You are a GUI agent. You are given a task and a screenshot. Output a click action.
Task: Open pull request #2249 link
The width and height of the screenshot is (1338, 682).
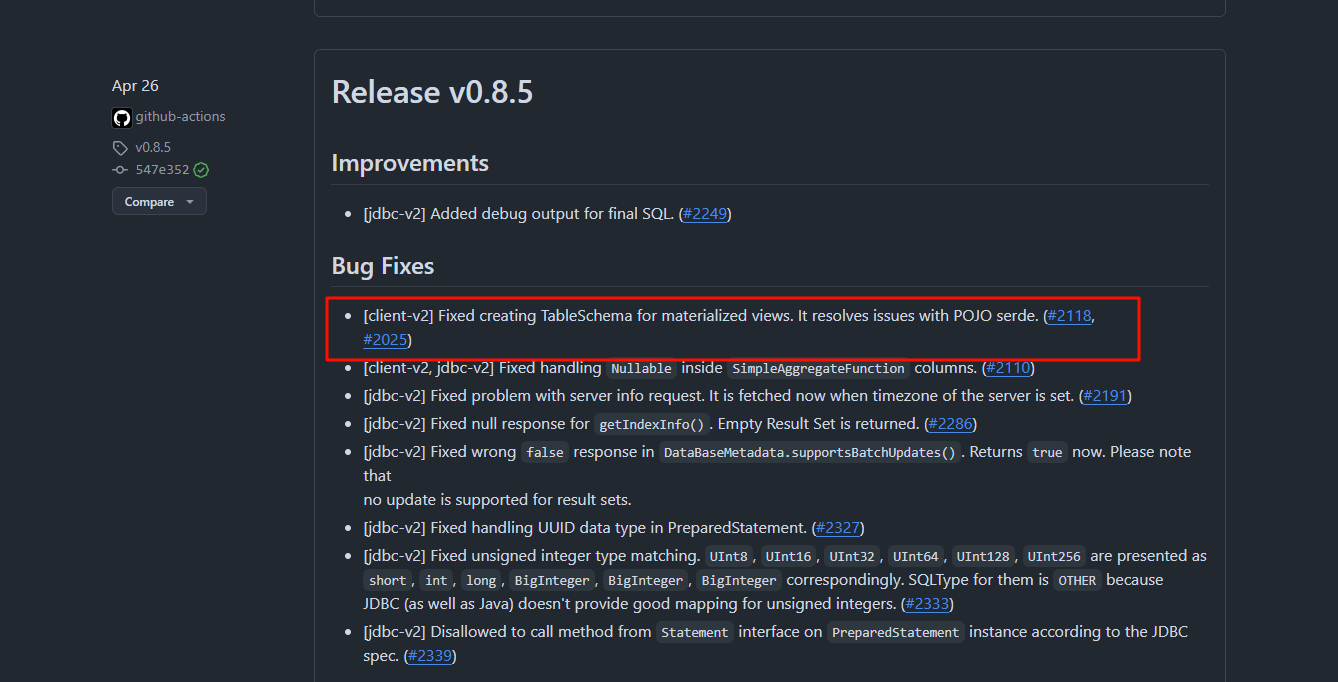(x=705, y=214)
